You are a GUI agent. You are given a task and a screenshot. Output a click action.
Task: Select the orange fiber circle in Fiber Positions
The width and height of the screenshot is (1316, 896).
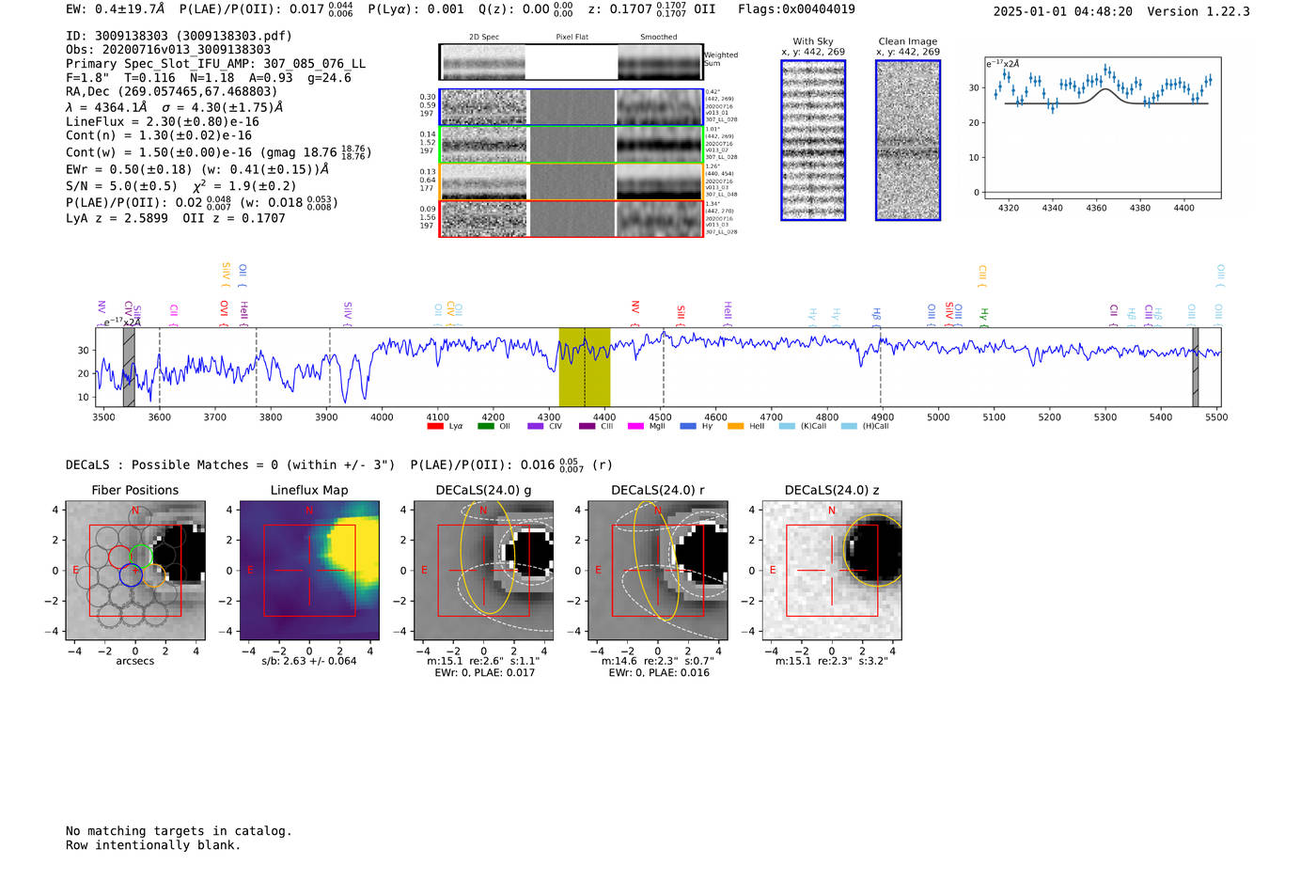click(154, 575)
